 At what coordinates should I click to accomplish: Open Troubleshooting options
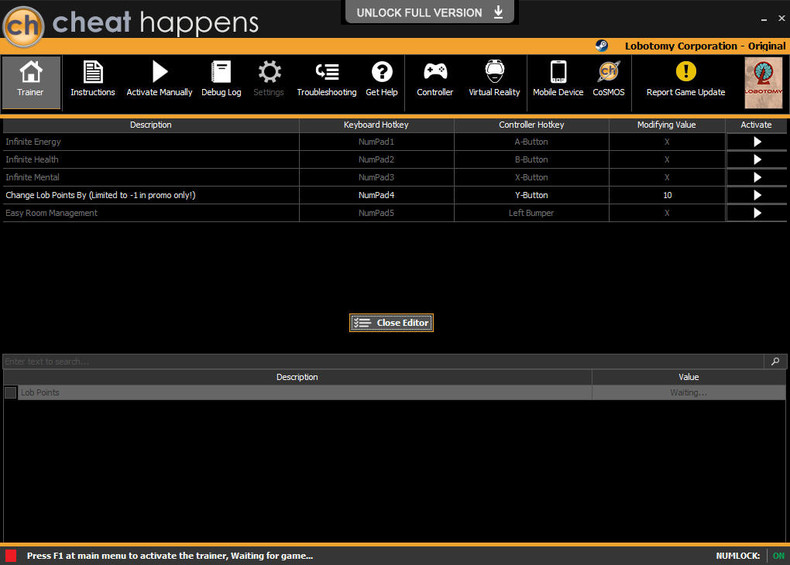pos(326,79)
